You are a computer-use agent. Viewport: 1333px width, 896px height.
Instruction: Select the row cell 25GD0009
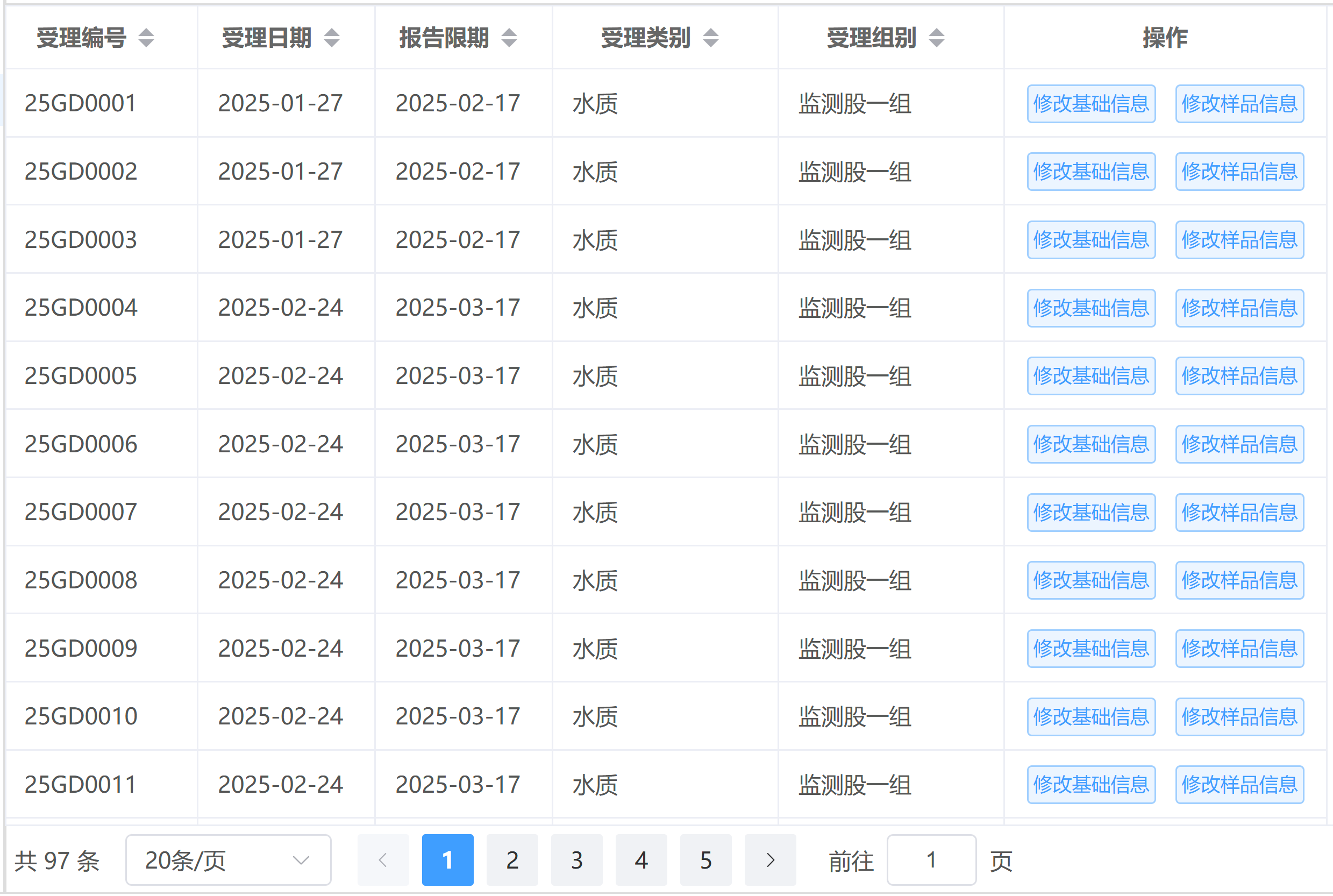[81, 649]
